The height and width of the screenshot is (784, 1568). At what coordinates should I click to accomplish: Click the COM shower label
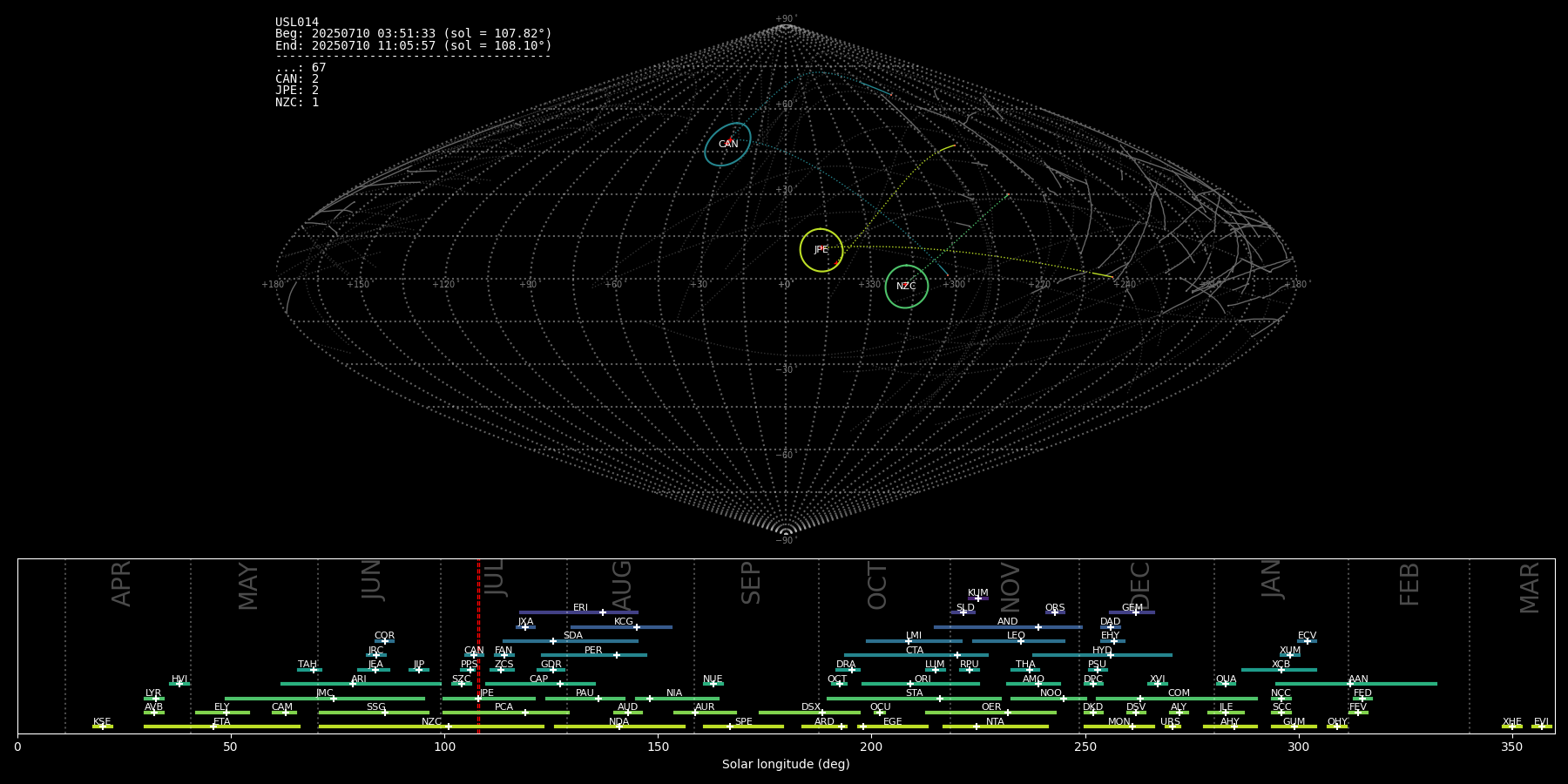(1179, 693)
